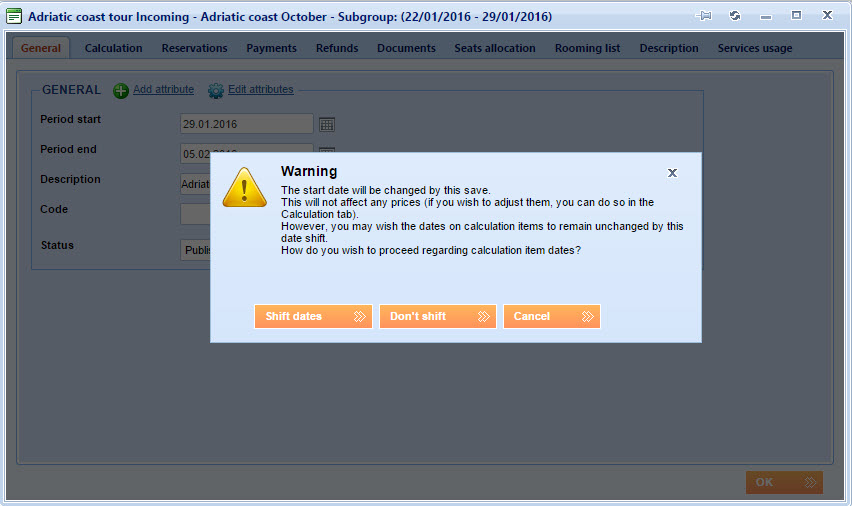The height and width of the screenshot is (506, 852).
Task: Close the Warning dialog with X
Action: pos(672,173)
